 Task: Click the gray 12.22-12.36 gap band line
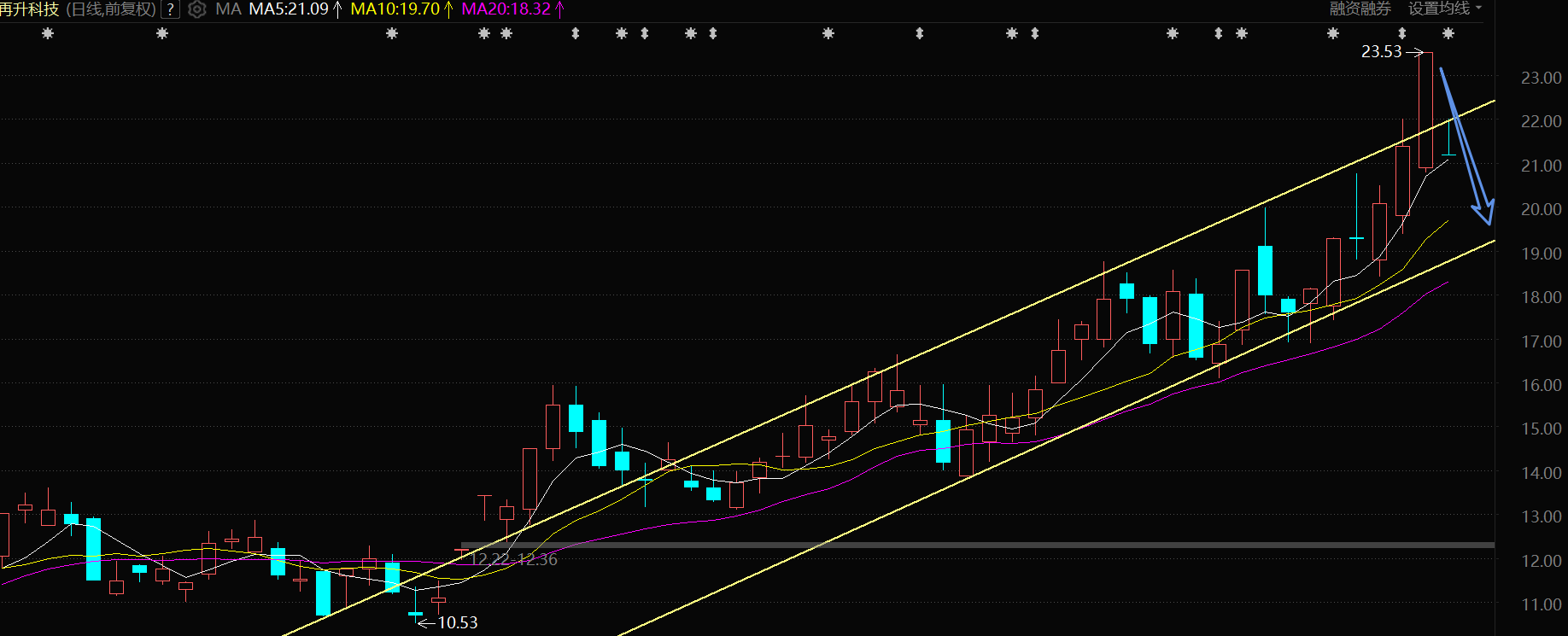978,545
